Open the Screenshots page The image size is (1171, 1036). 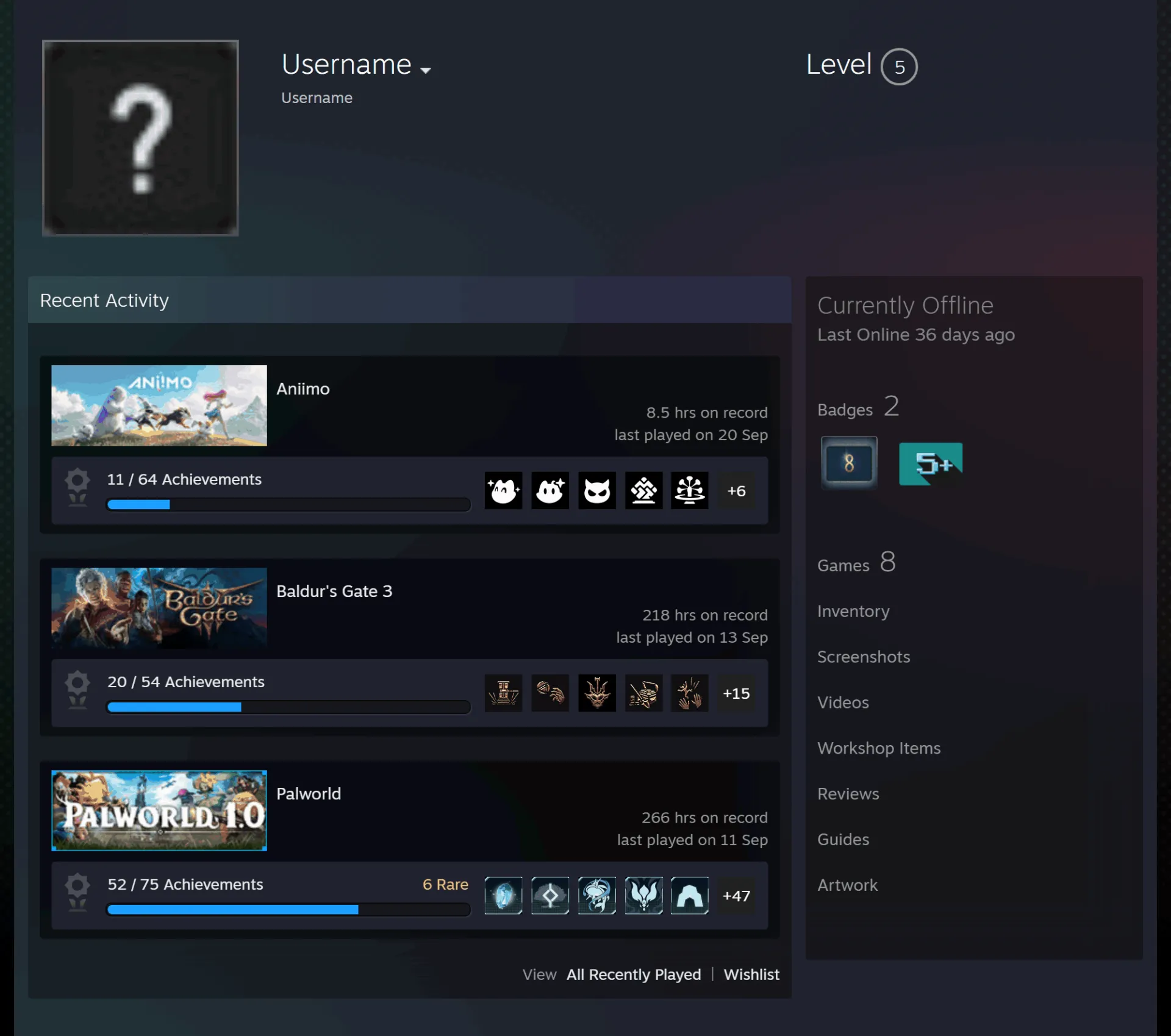tap(864, 657)
